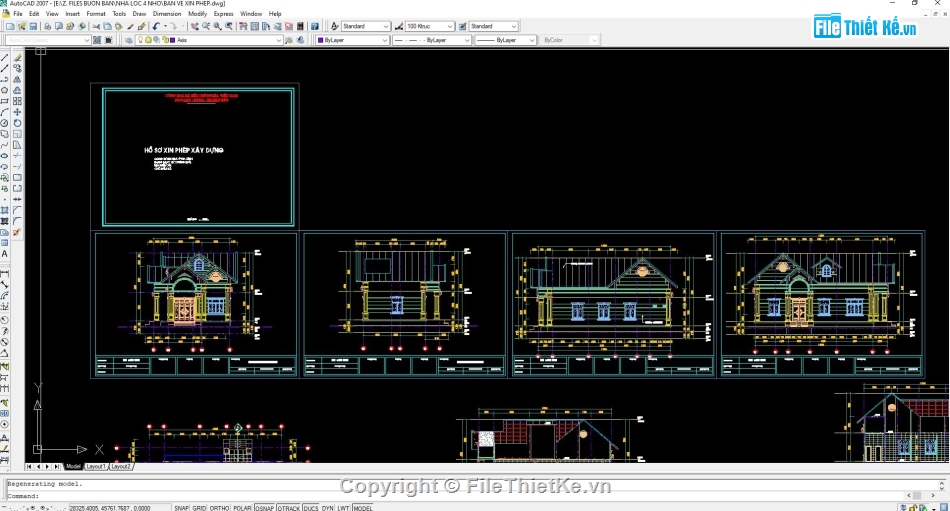Screen dimensions: 950x511
Task: Select the Explode modify tool
Action: coord(18,232)
